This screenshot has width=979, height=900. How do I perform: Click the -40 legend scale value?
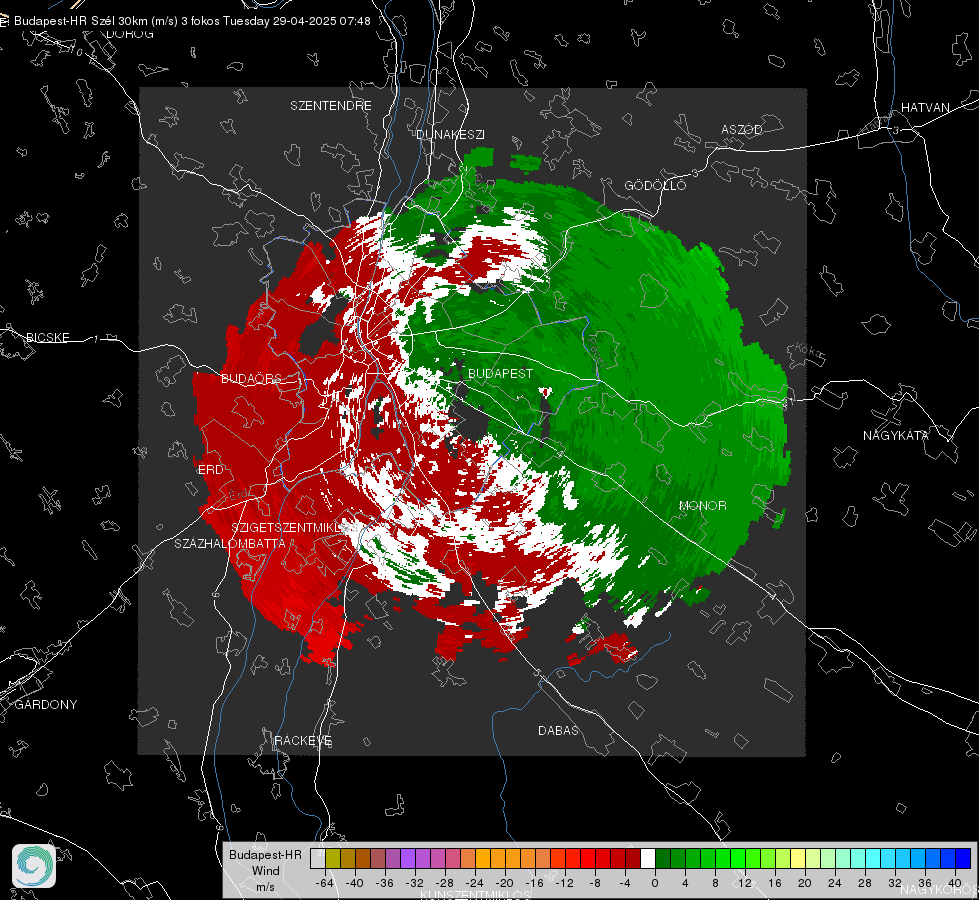[355, 883]
